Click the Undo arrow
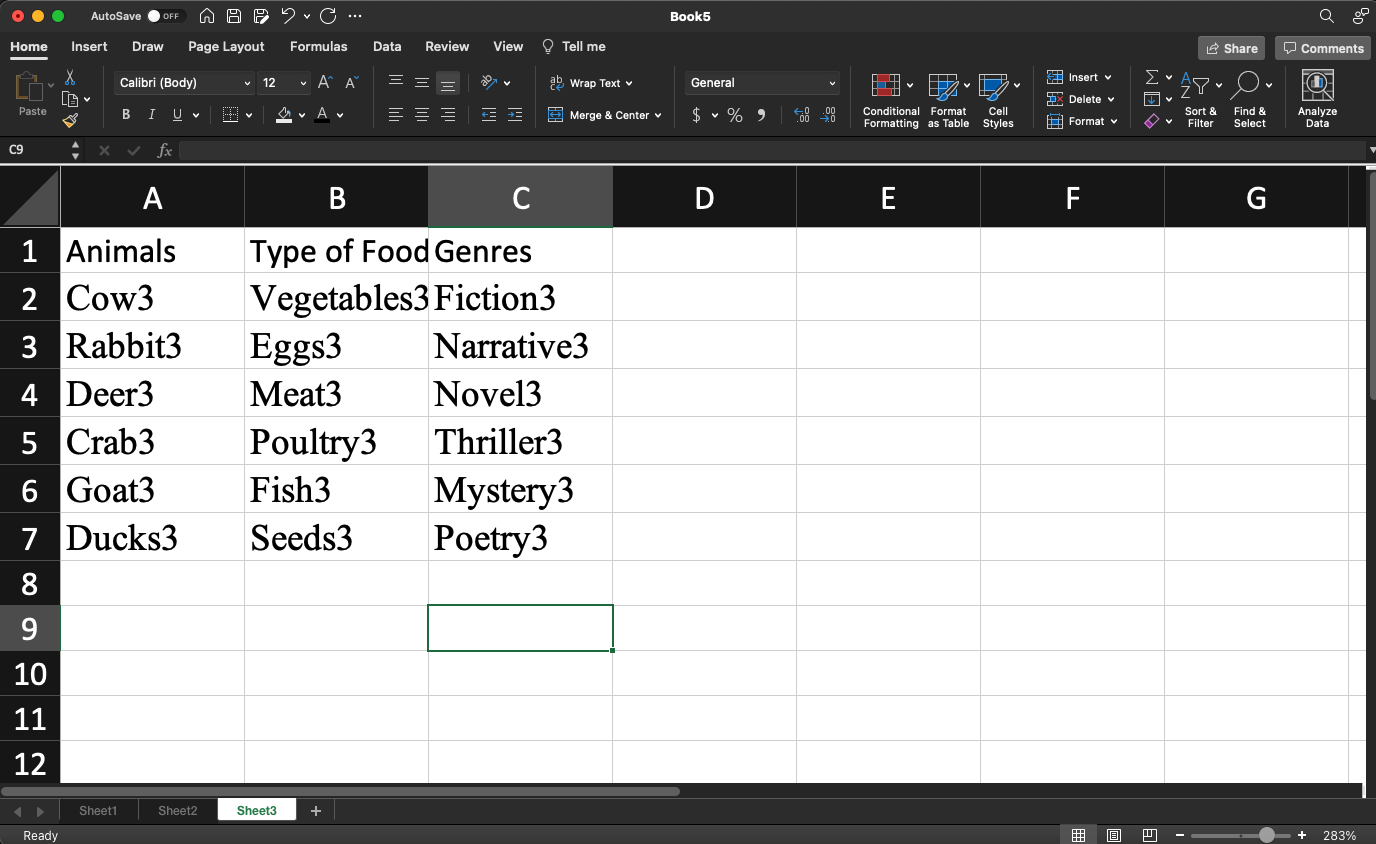 pos(288,16)
